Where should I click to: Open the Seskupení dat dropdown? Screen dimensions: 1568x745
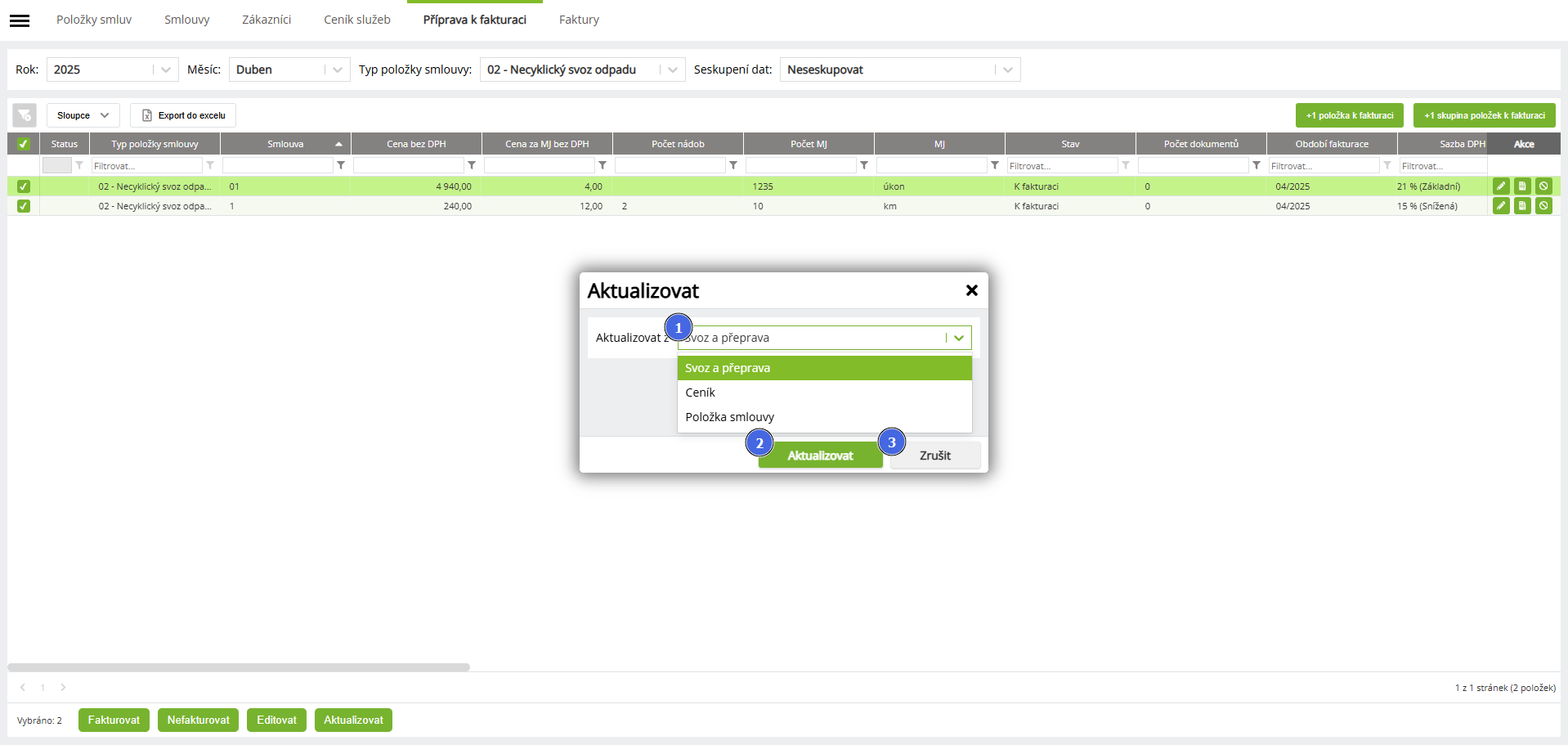[900, 70]
